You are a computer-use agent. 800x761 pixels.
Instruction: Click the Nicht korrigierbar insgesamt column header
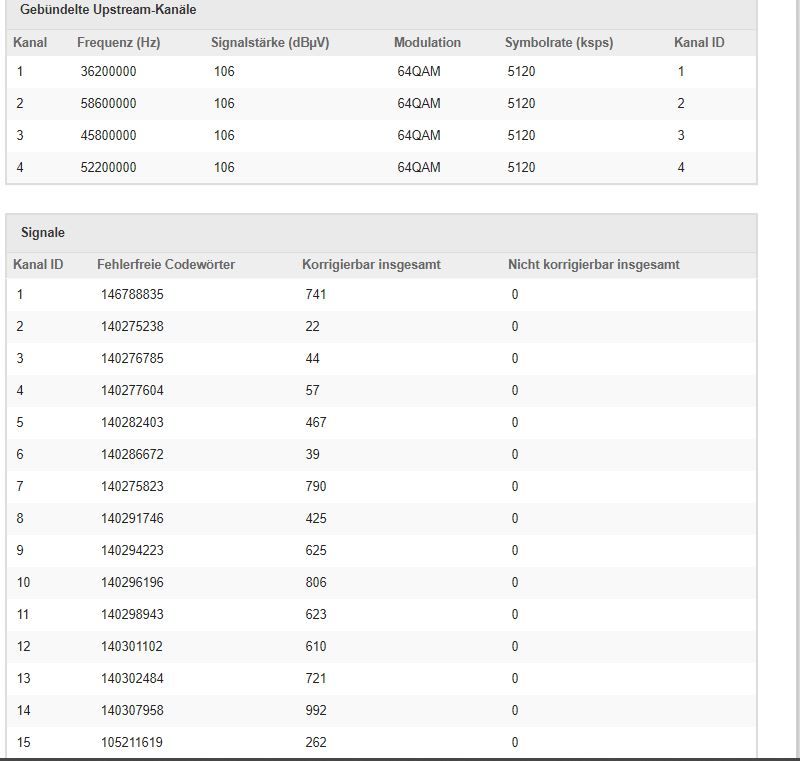[x=593, y=265]
